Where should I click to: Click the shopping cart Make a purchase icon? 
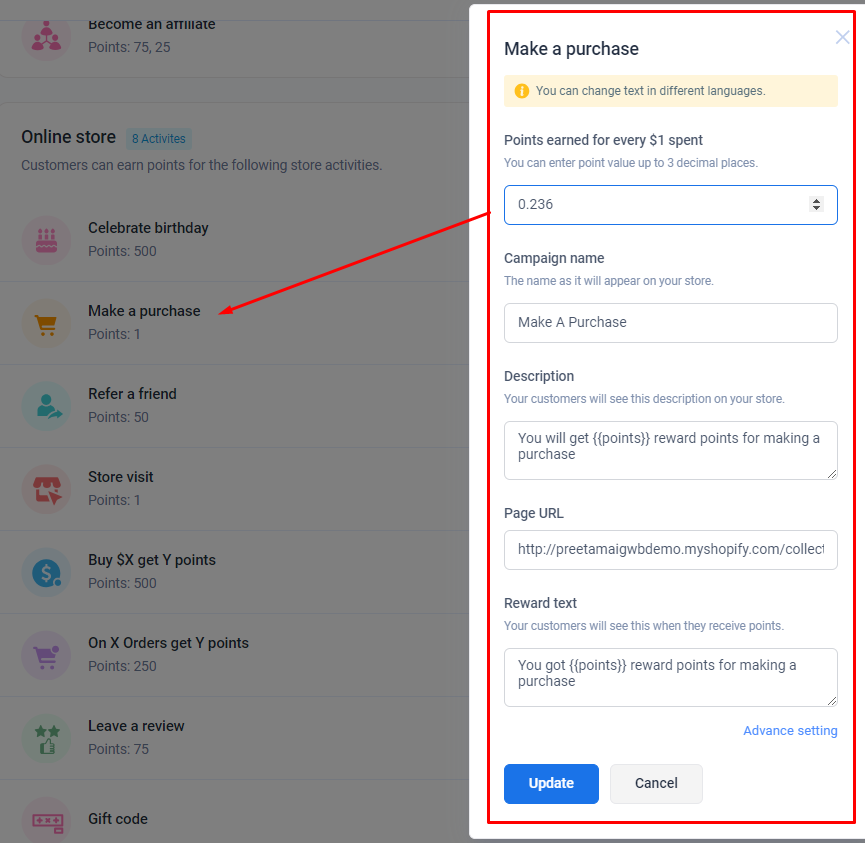[x=46, y=323]
